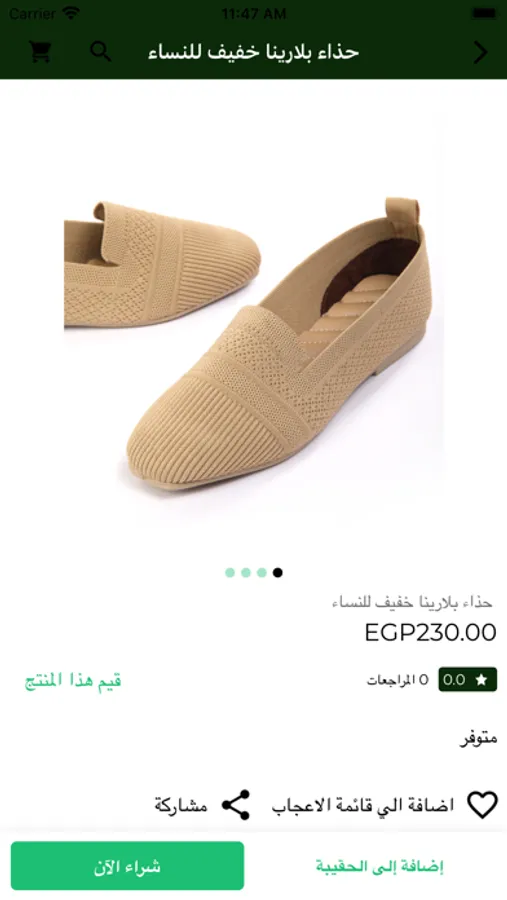507x900 pixels.
Task: Go back using the header chevron
Action: tap(480, 52)
